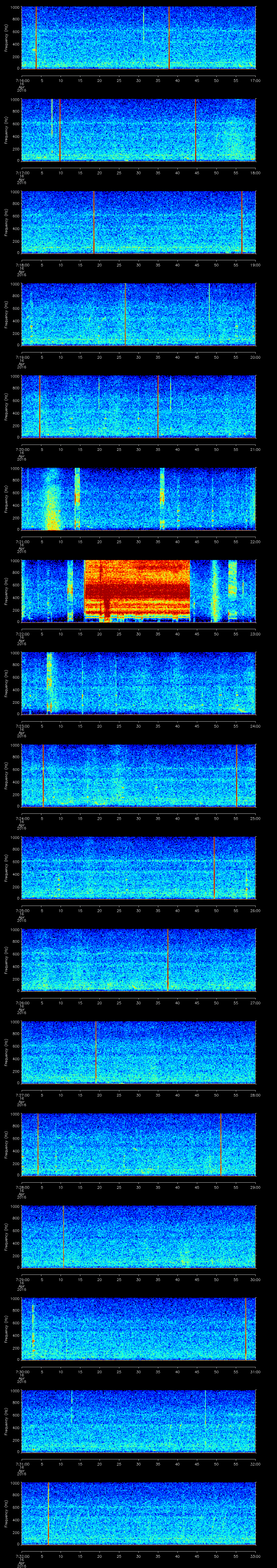Click the 'Frequency (Hz)' axis label of 7:22:00 panel
This screenshot has width=277, height=1568.
(7, 591)
